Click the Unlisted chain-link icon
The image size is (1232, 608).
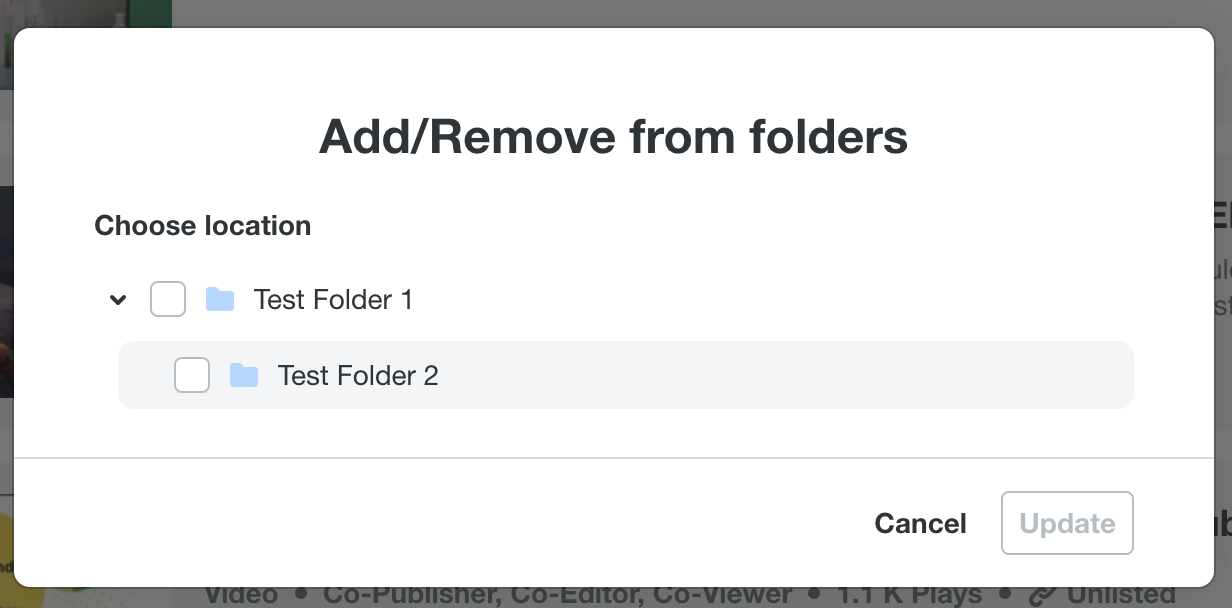click(1042, 596)
